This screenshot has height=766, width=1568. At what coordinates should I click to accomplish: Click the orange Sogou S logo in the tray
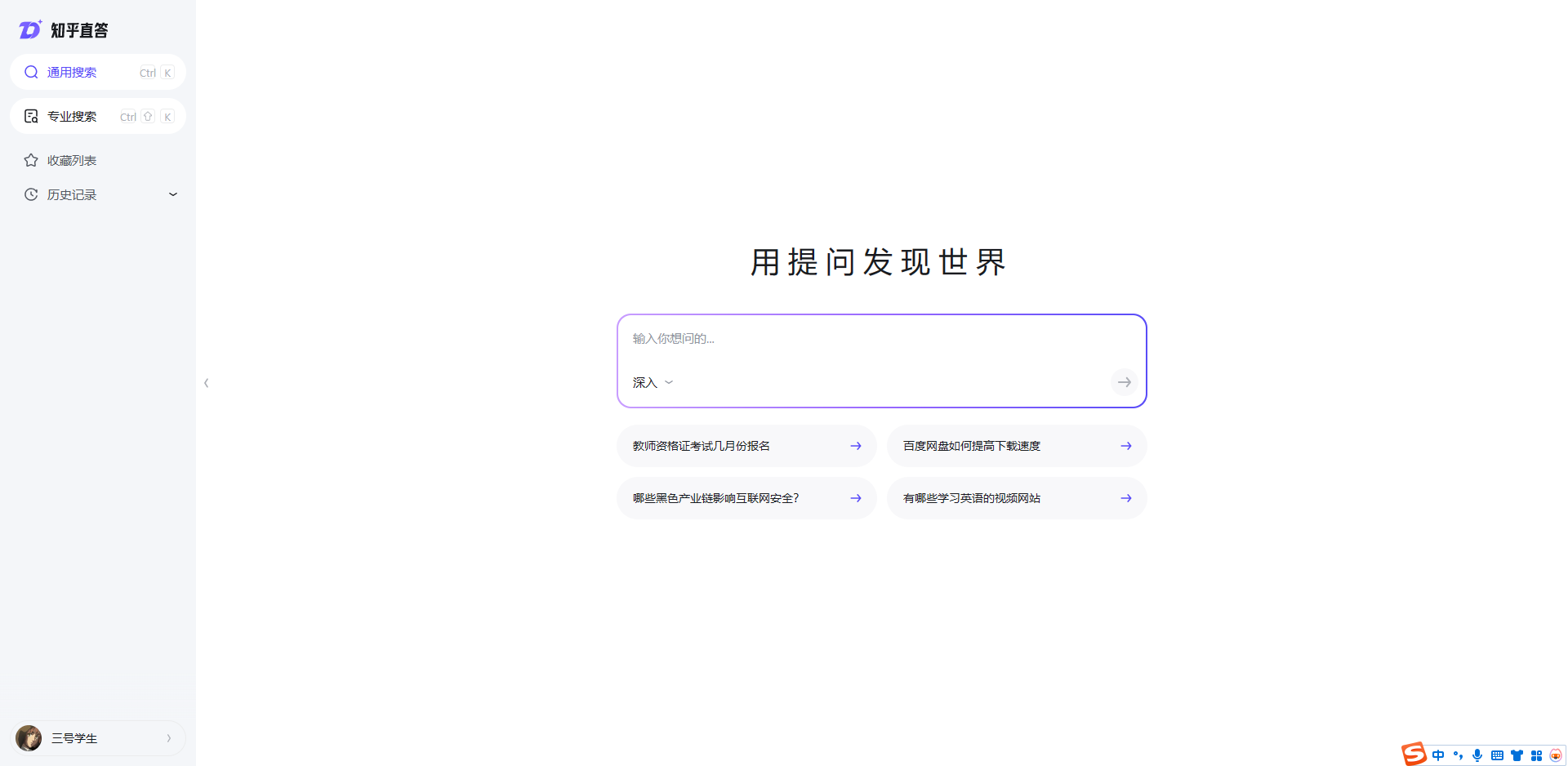click(1414, 753)
